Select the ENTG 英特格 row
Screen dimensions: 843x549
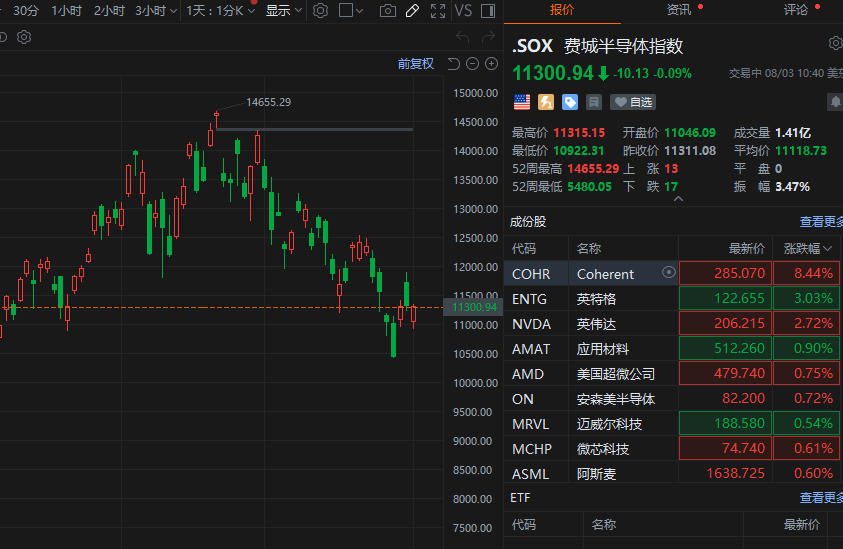(673, 298)
